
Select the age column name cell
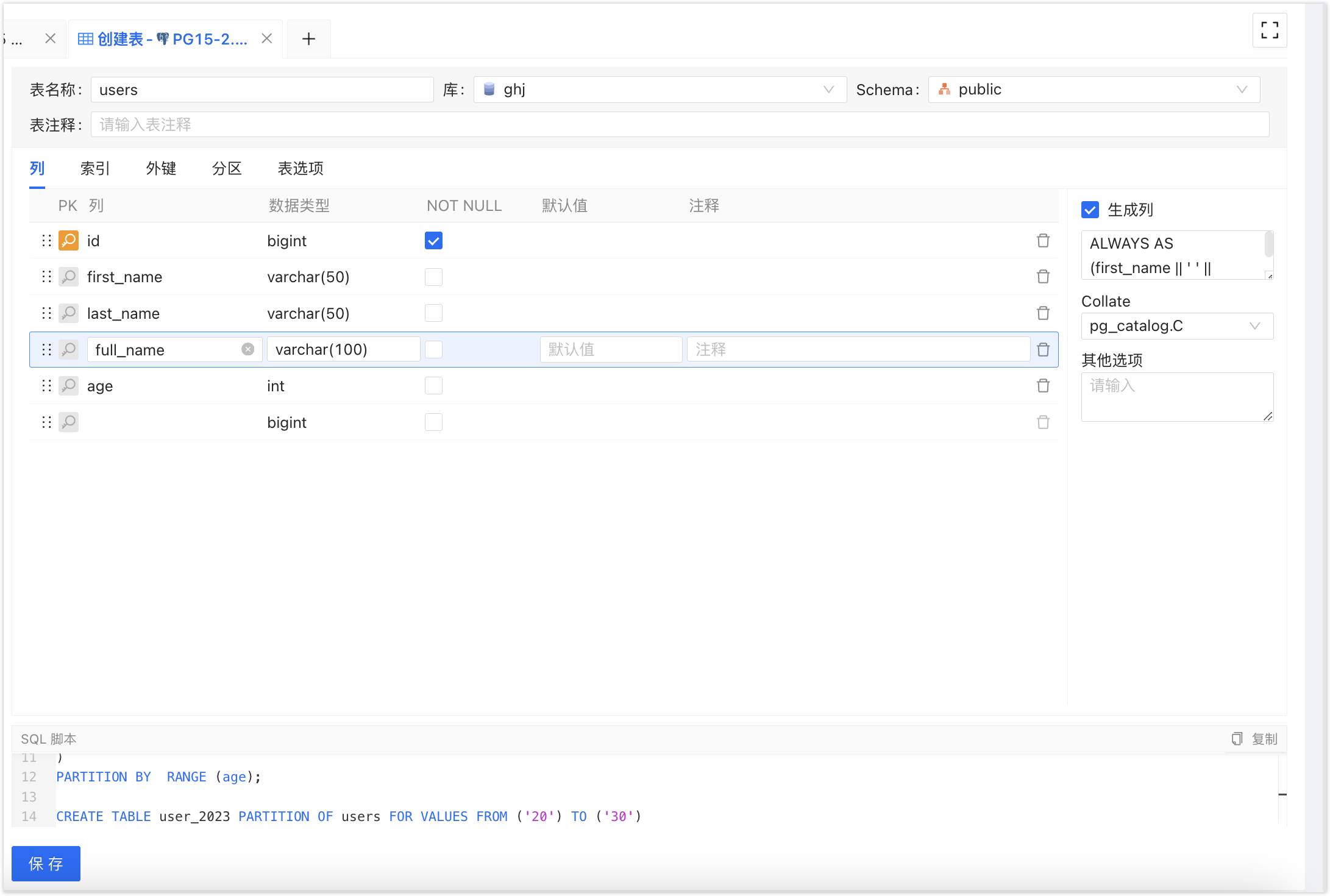pyautogui.click(x=100, y=386)
